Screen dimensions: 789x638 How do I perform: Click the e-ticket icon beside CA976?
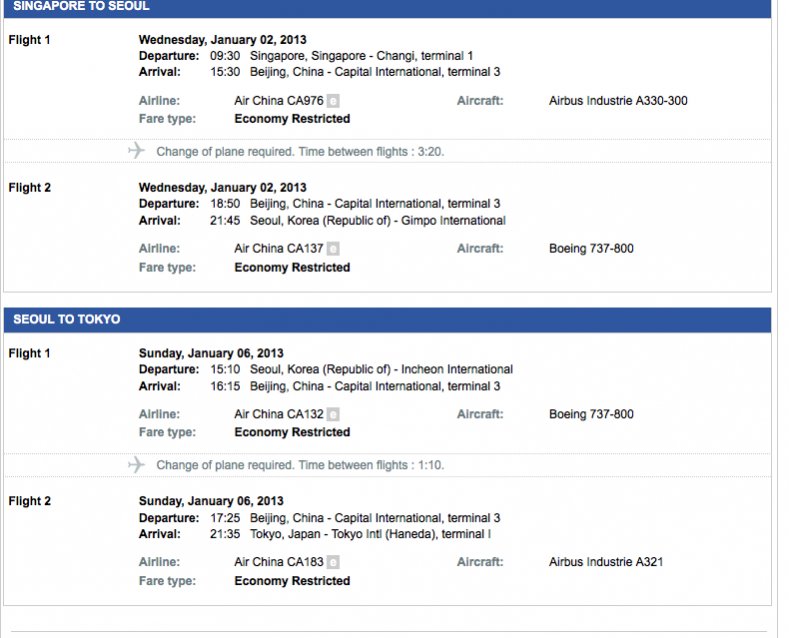(333, 101)
